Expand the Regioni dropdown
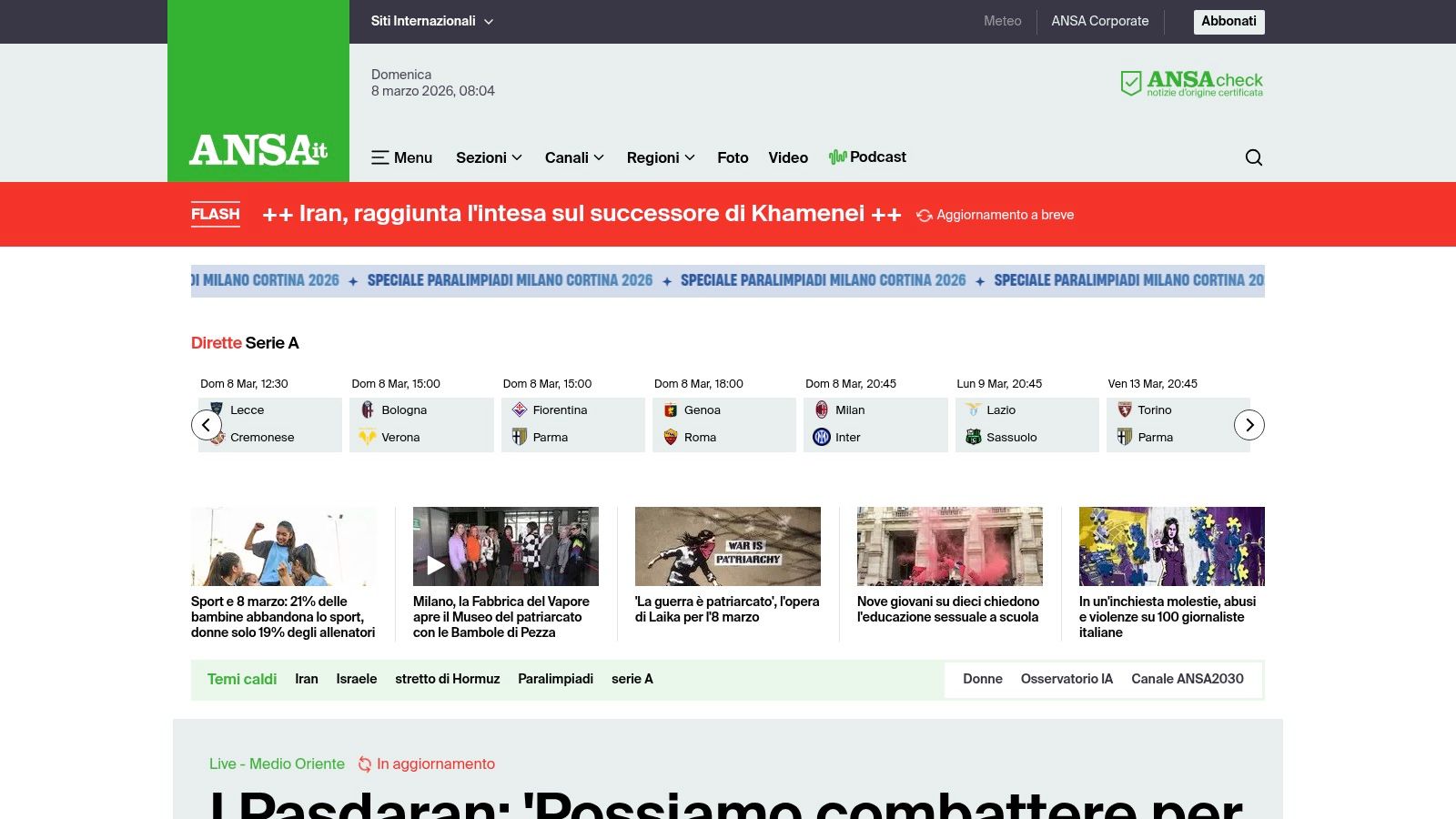 [x=660, y=157]
